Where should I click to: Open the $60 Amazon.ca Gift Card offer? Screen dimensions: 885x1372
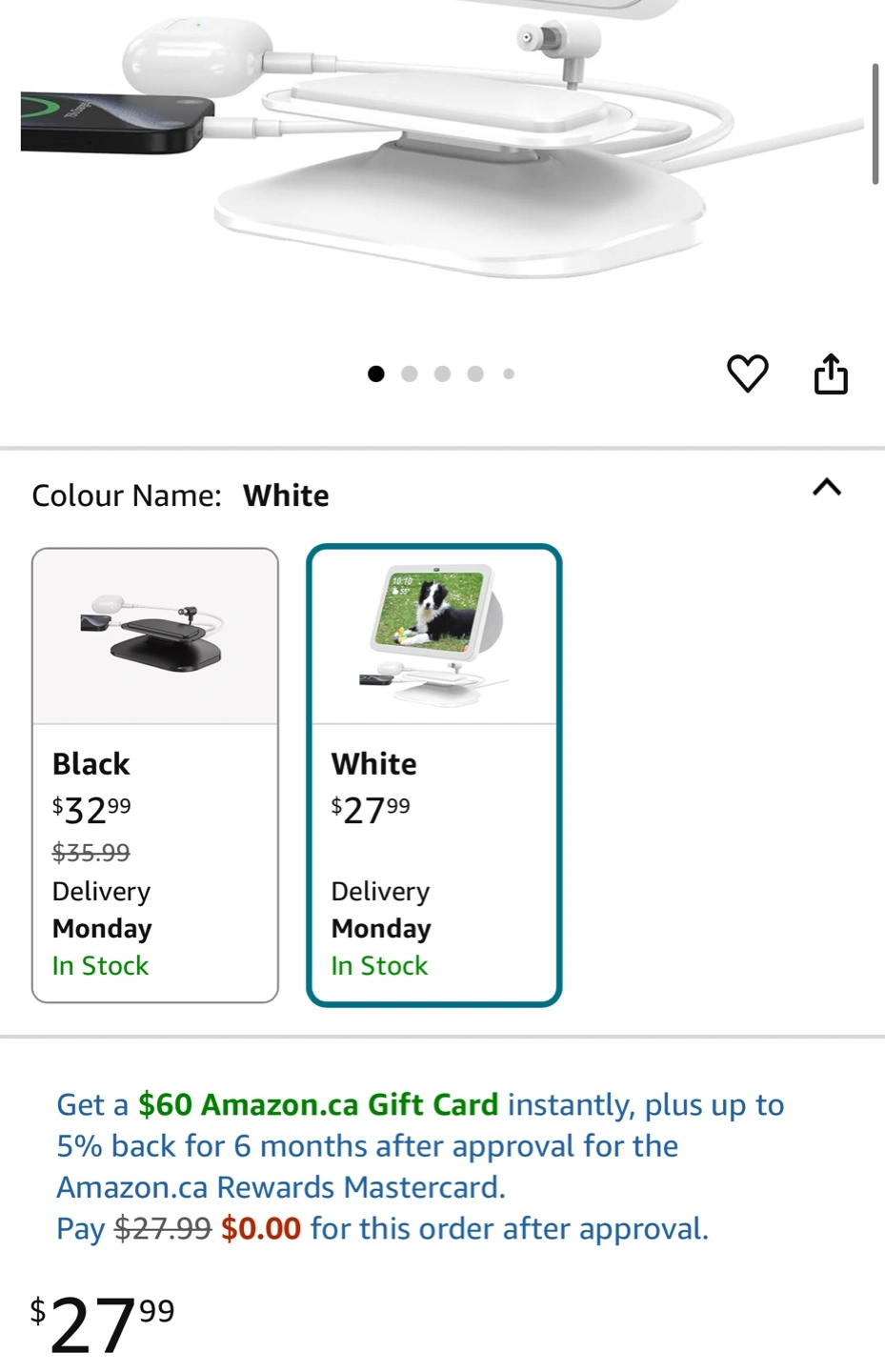tap(318, 1105)
